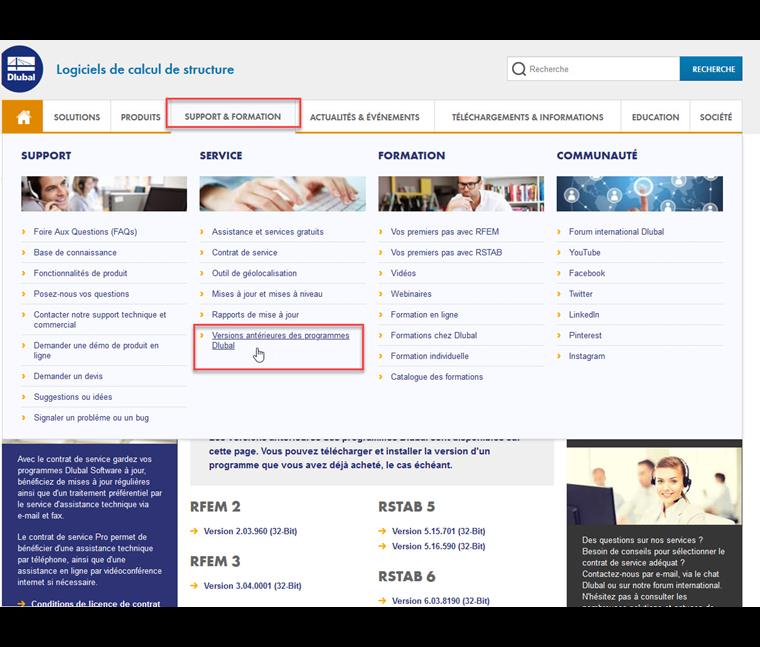Open Base de connaissance link
Viewport: 760px width, 647px height.
(75, 252)
